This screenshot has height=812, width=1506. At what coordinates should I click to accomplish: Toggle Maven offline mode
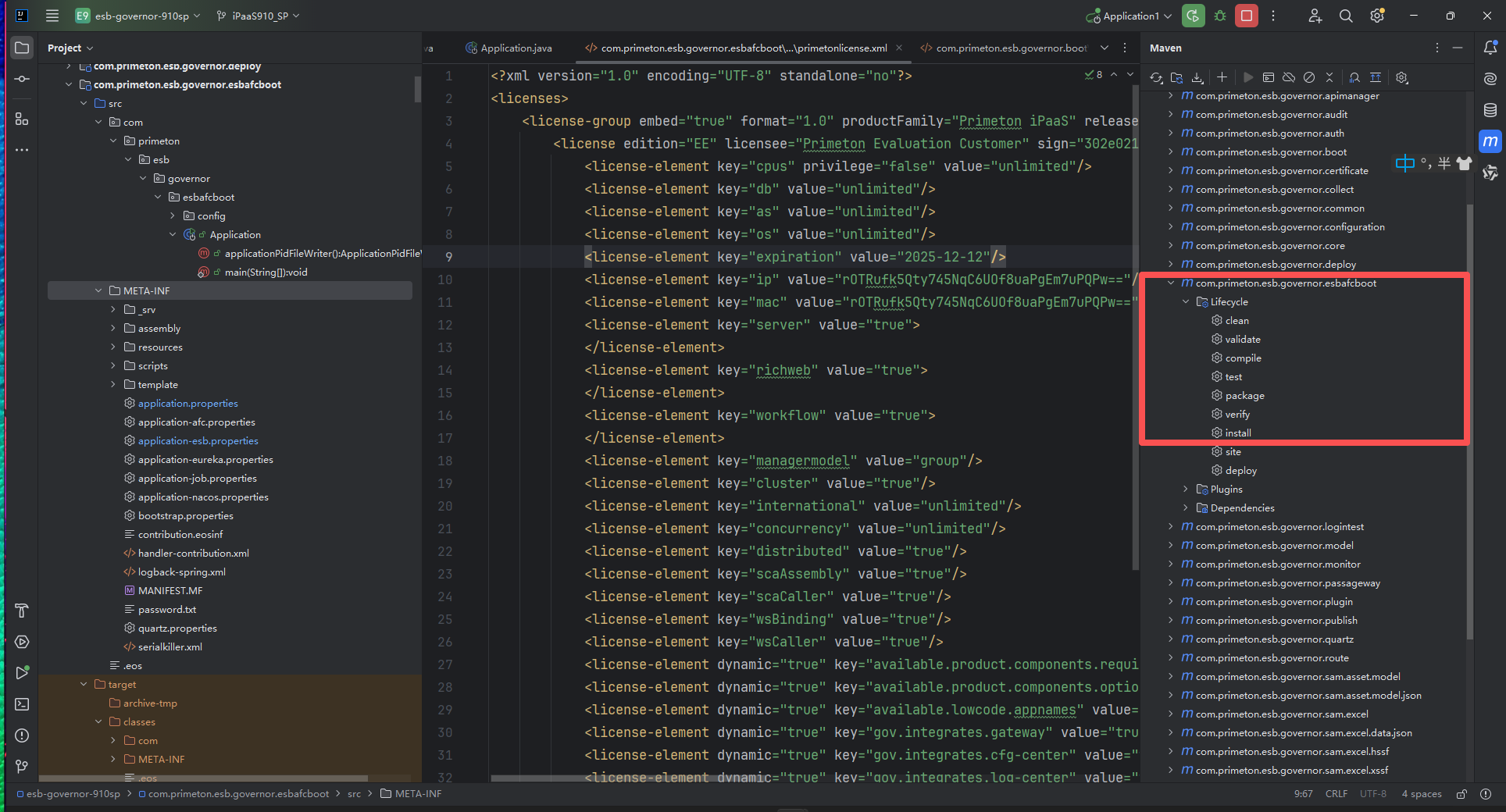1289,77
